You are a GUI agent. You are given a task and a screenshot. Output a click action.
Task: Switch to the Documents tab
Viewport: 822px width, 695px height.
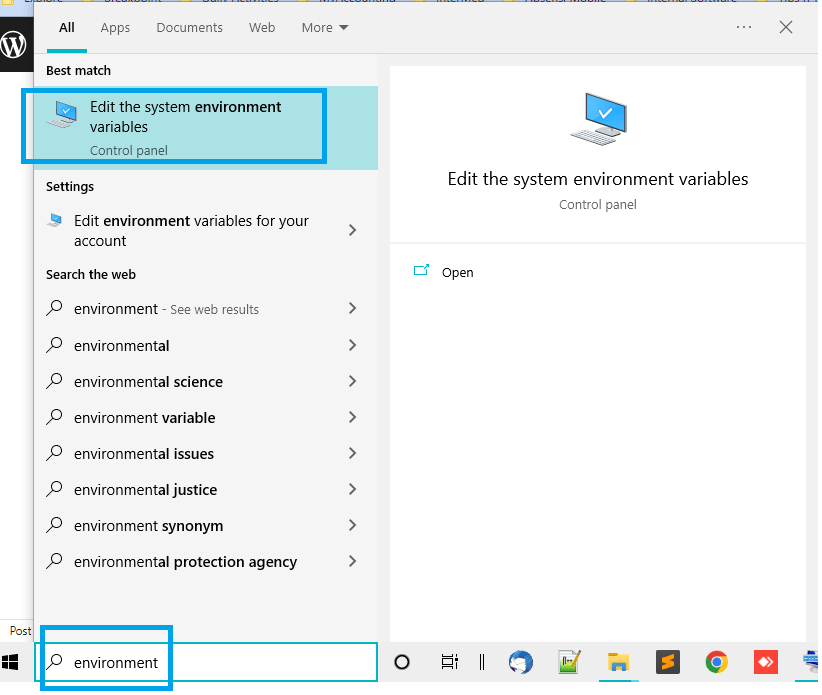point(189,28)
